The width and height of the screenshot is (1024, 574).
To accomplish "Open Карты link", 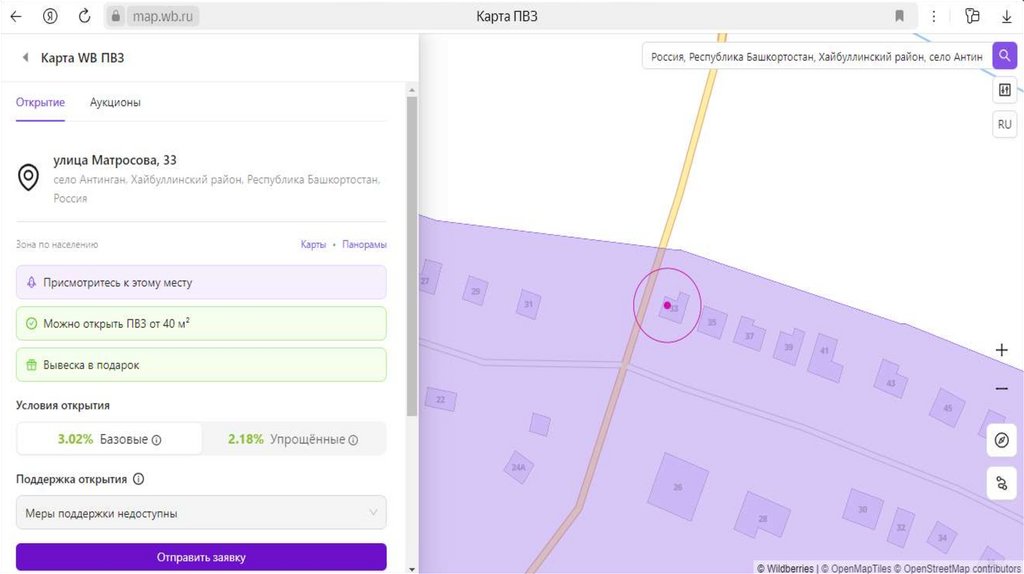I will (x=313, y=244).
